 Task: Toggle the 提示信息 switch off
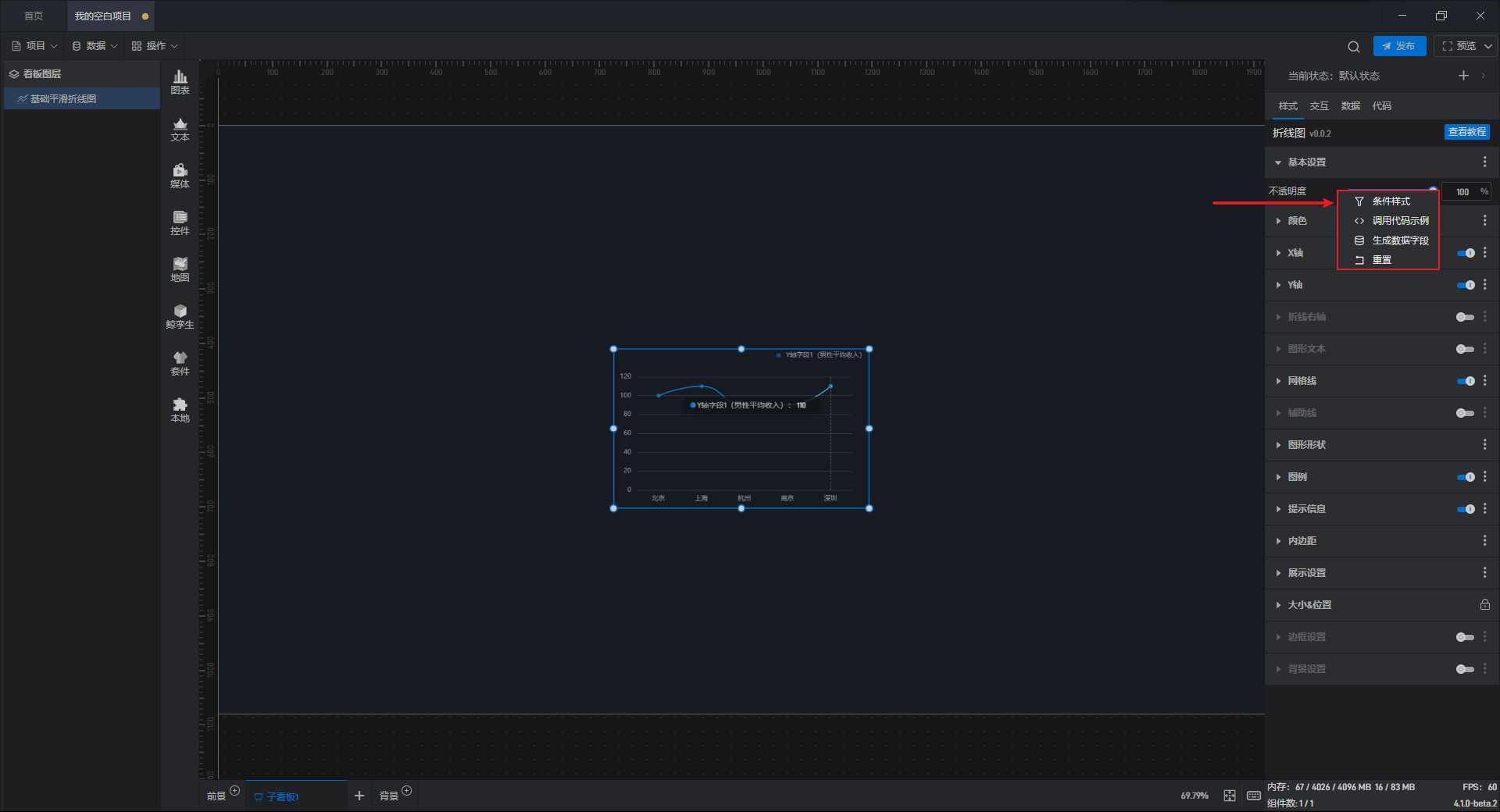1466,509
